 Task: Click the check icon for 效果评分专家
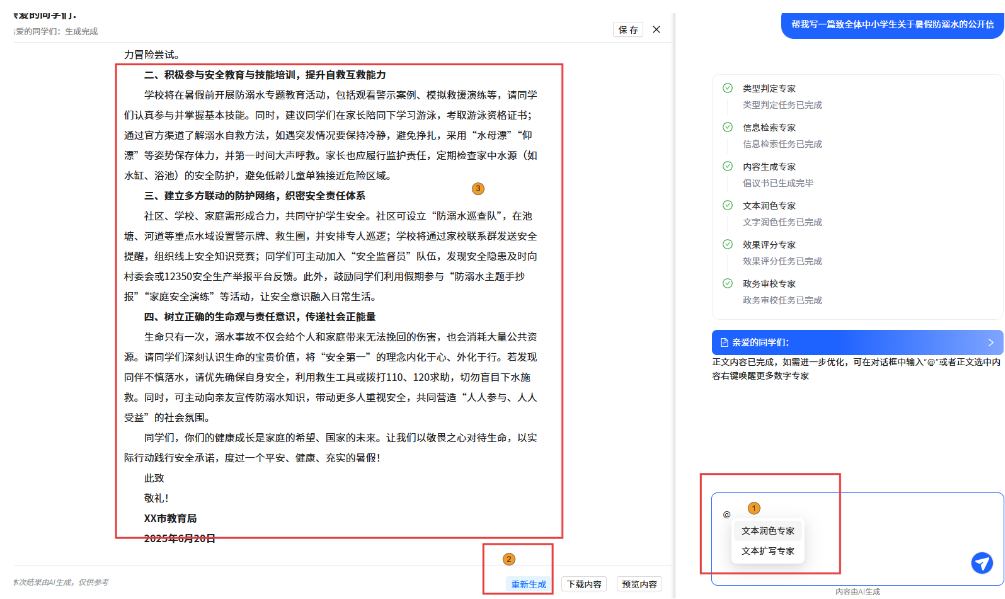click(x=728, y=244)
